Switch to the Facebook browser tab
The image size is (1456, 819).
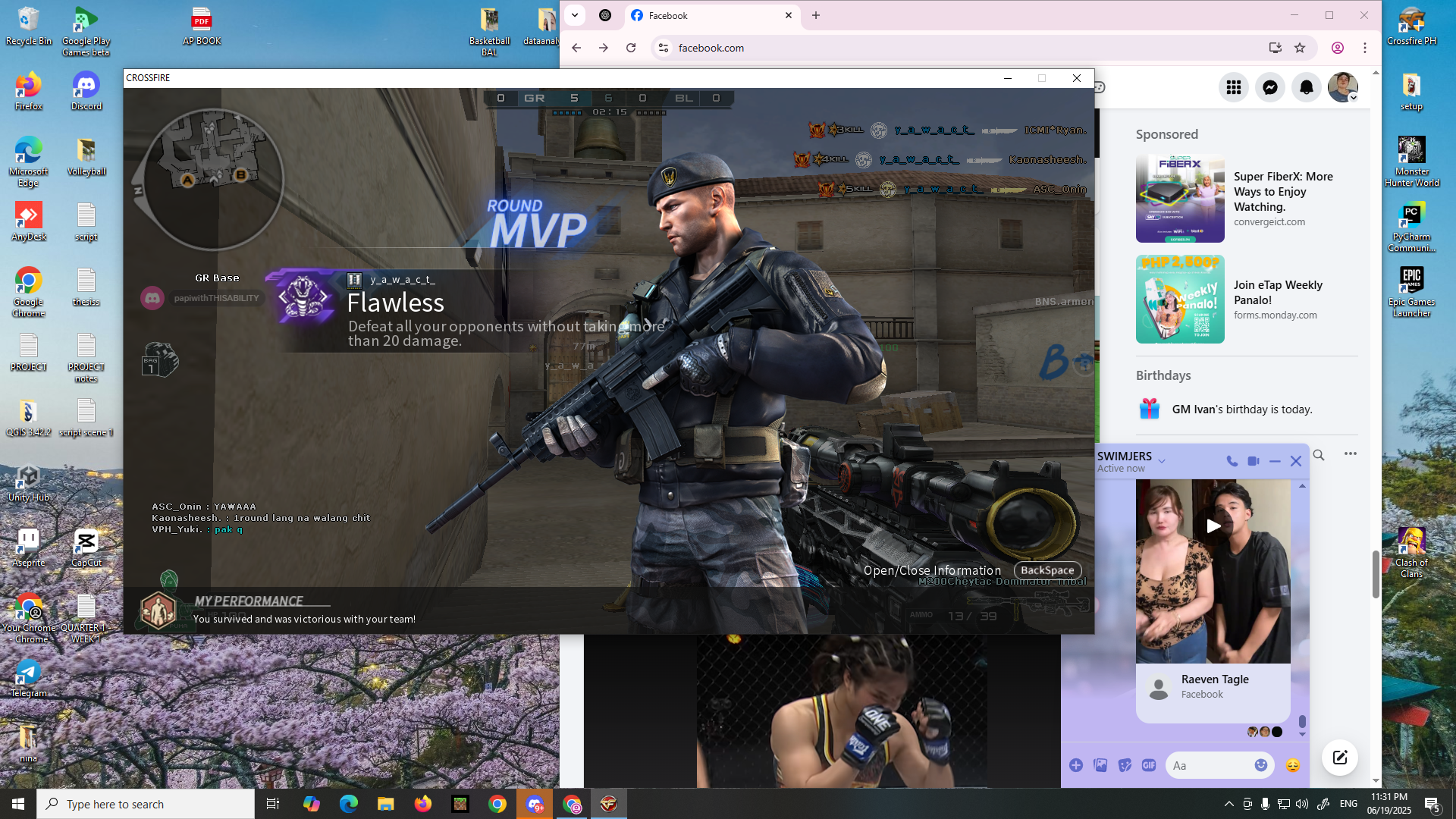(712, 15)
